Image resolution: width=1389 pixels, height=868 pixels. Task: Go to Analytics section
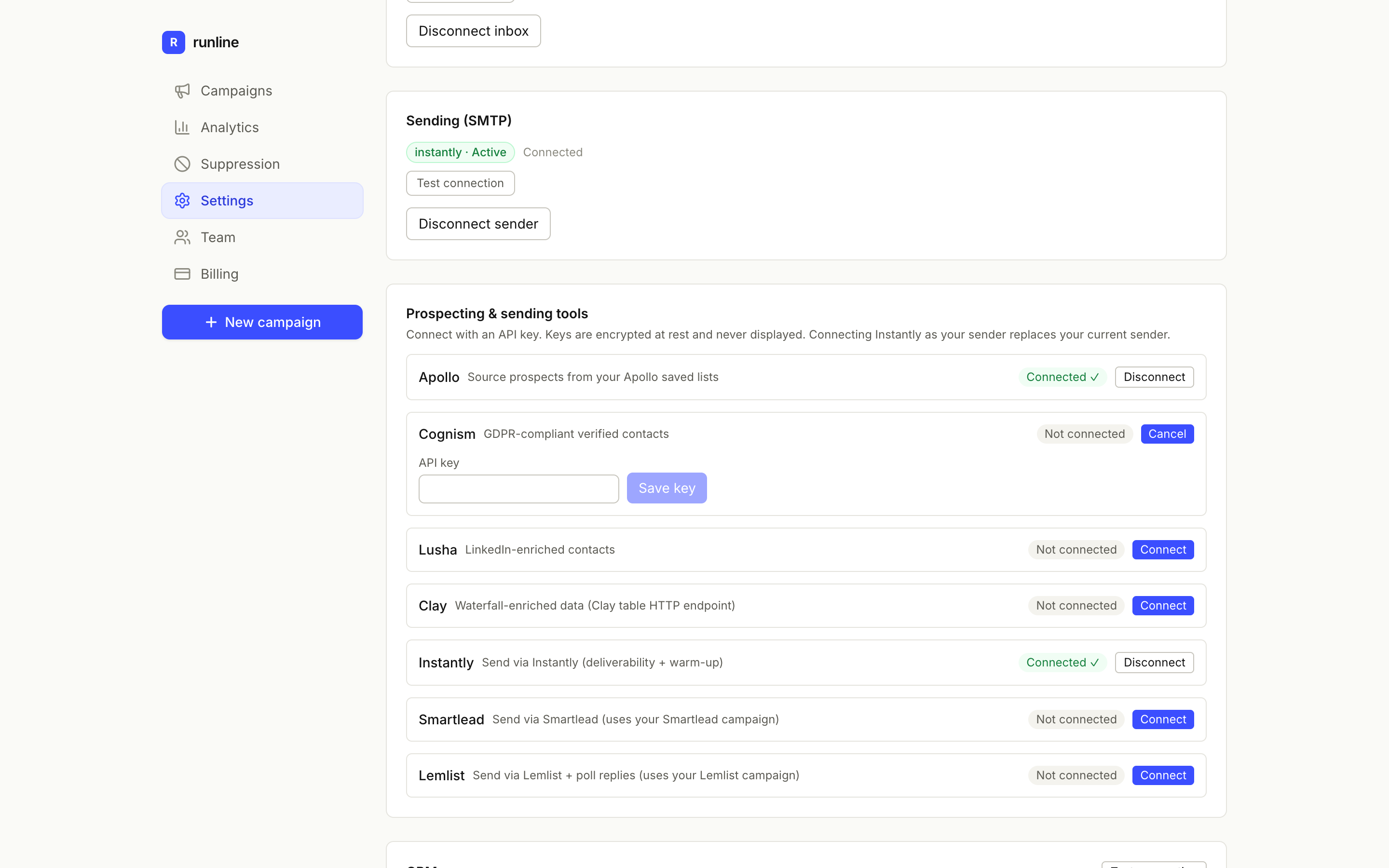tap(262, 127)
